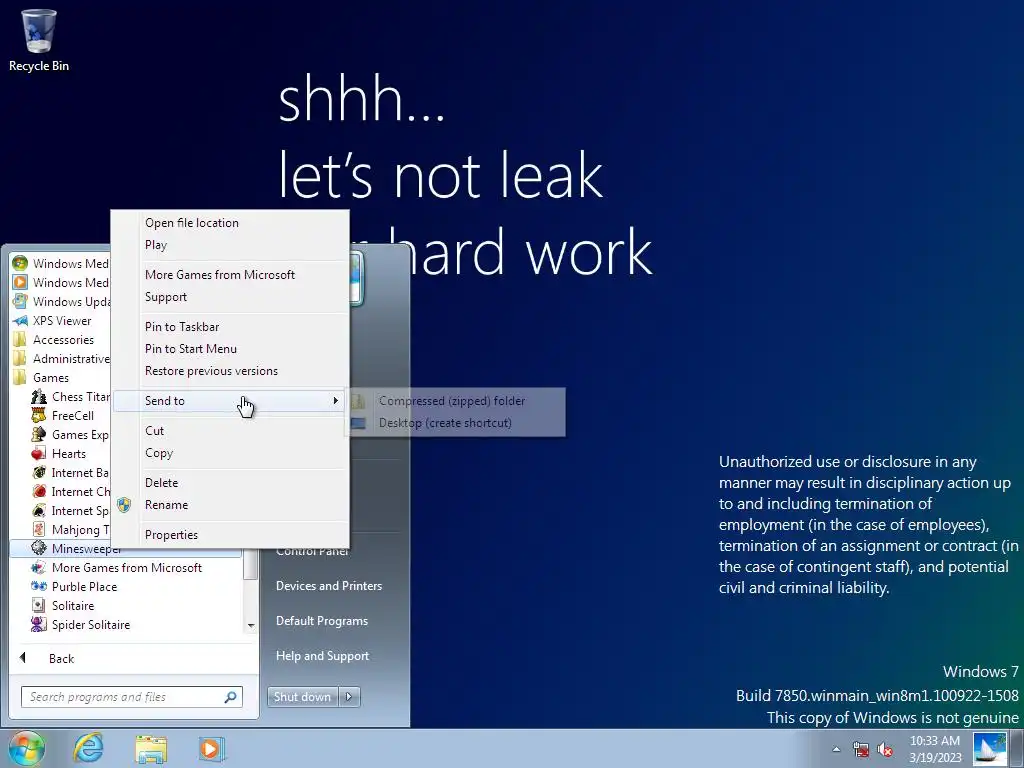Click the Internet Checkers icon
The height and width of the screenshot is (768, 1024).
[x=39, y=491]
